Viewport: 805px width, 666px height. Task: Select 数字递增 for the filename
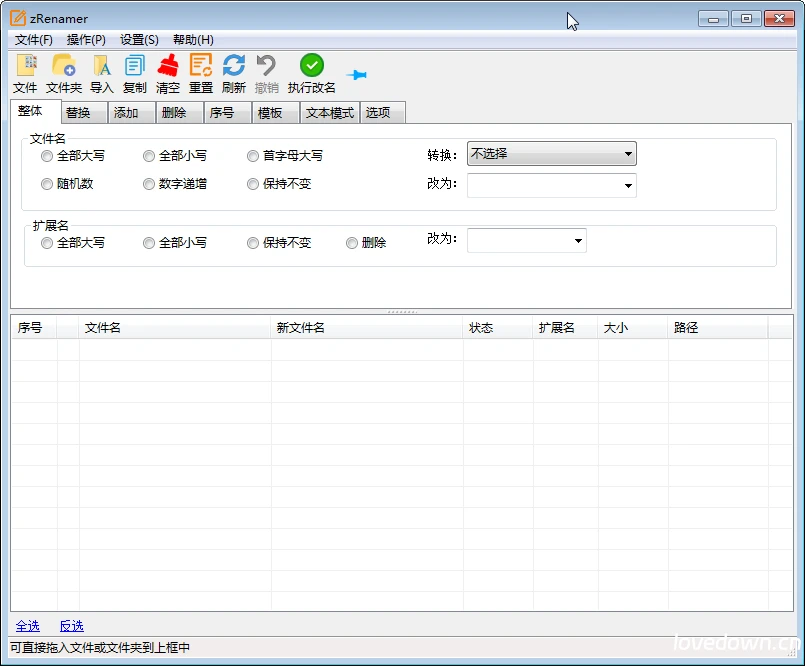pyautogui.click(x=148, y=183)
